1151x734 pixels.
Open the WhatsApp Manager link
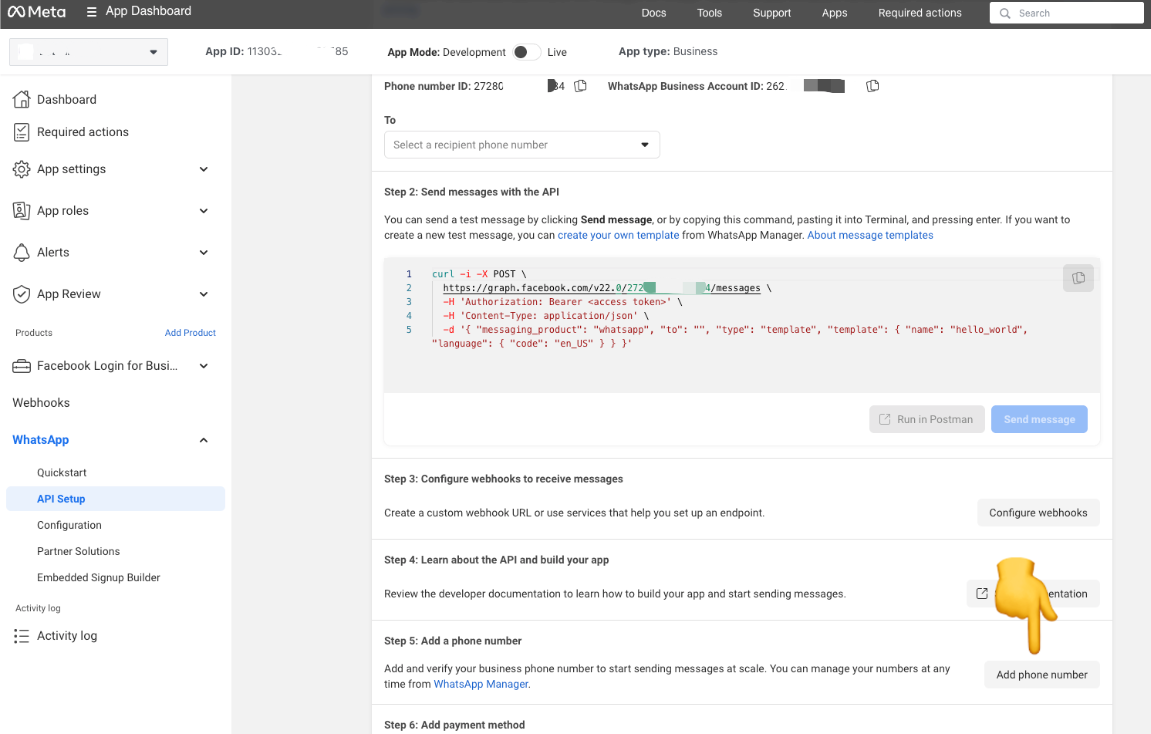tap(480, 684)
